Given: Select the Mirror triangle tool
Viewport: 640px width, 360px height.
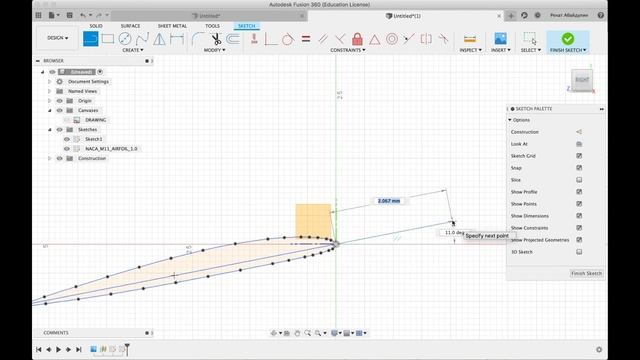Looking at the screenshot, I should tap(159, 39).
